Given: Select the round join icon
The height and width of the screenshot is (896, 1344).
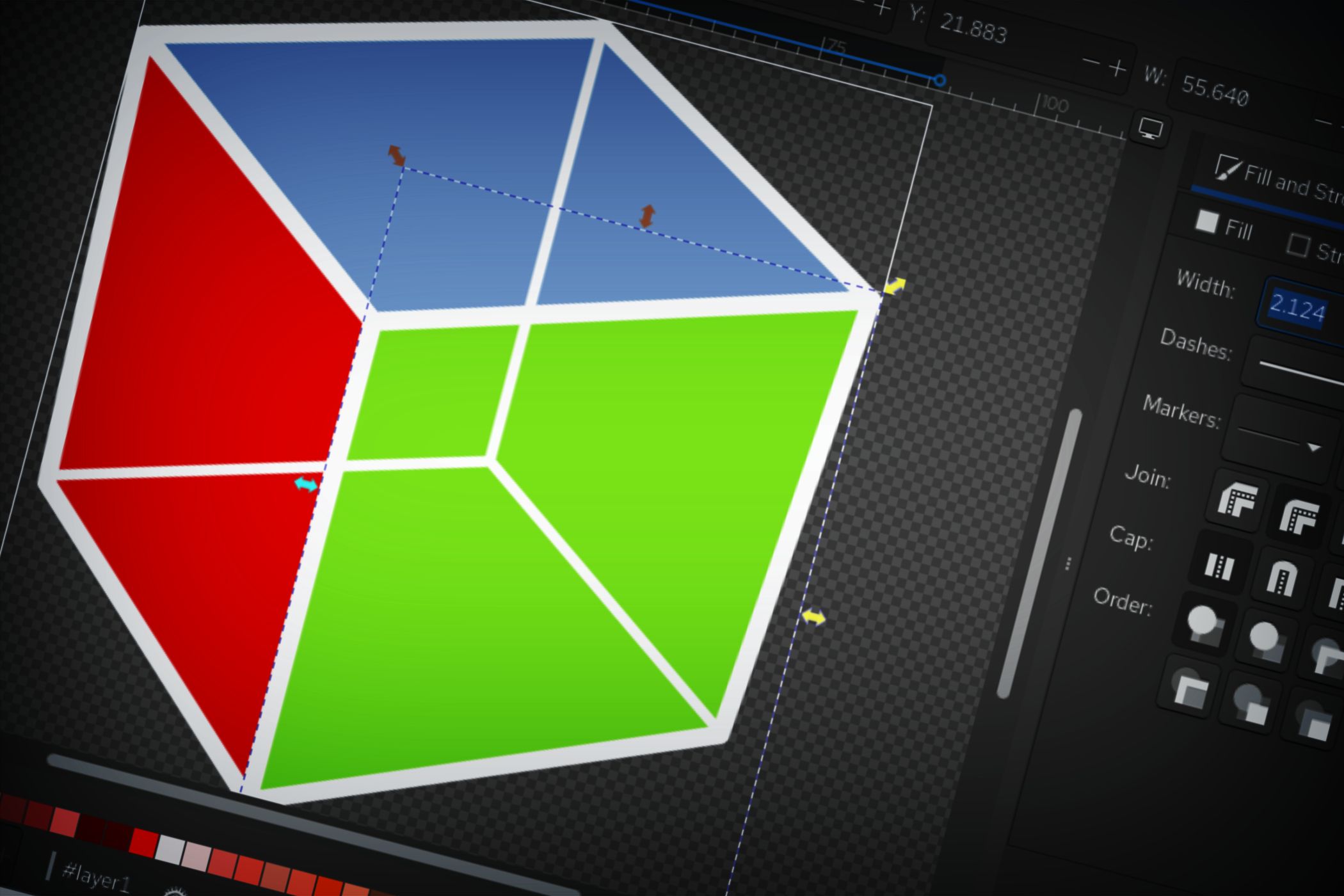Looking at the screenshot, I should click(1299, 516).
